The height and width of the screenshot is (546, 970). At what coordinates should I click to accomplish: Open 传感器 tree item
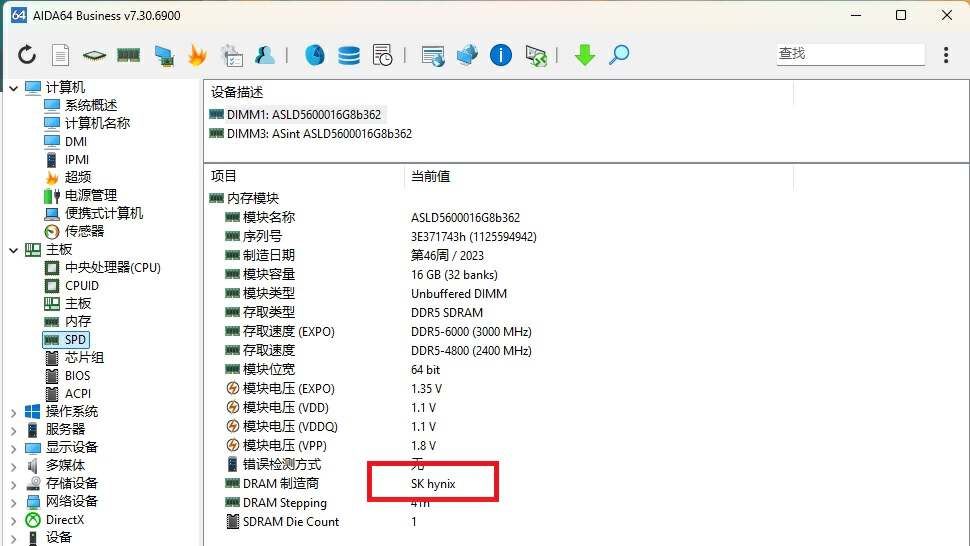pyautogui.click(x=84, y=231)
